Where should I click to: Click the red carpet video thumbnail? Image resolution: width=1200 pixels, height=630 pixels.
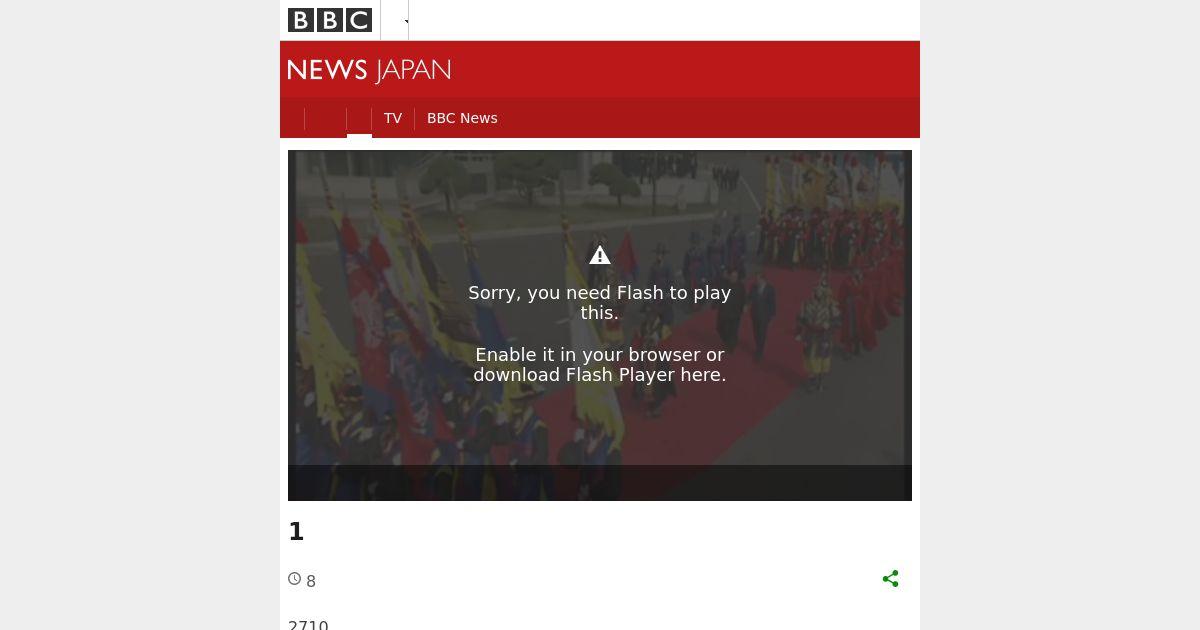coord(600,325)
